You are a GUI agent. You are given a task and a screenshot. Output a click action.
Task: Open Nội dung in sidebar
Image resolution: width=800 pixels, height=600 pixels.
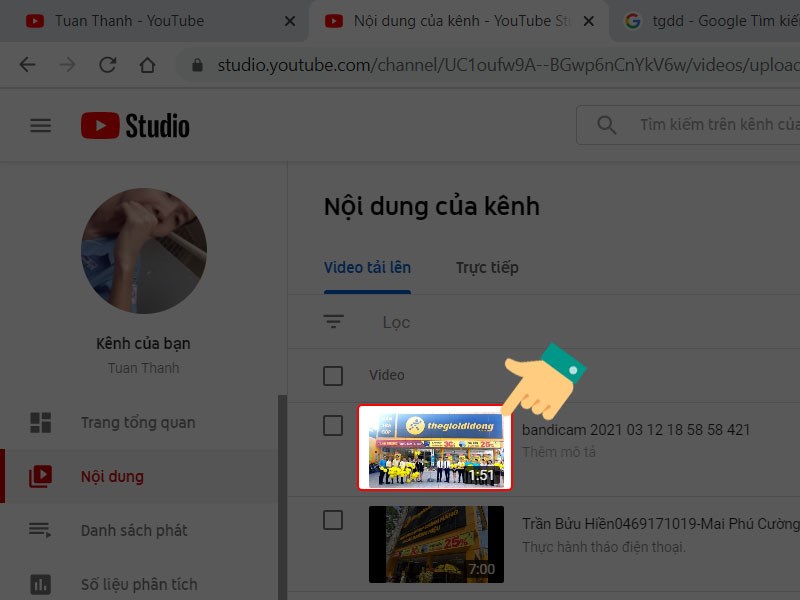pos(139,477)
